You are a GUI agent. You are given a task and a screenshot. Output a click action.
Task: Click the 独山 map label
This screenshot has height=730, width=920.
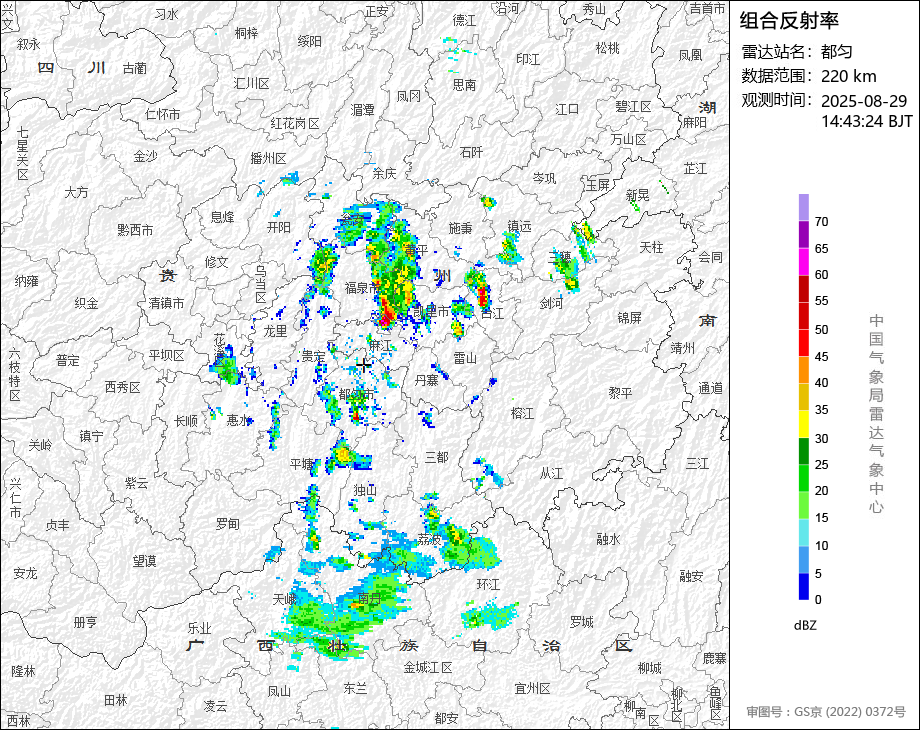365,490
